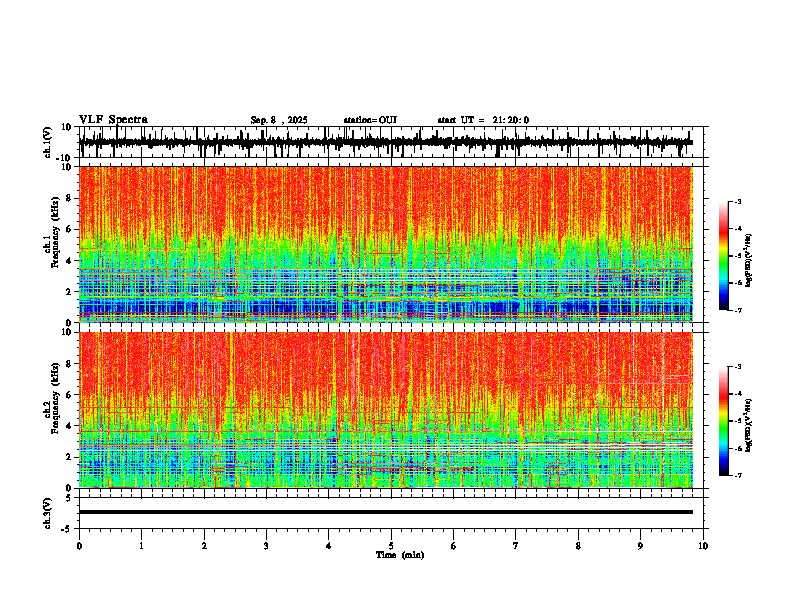Click the 'start UT = 21:20:0' label
Screen dimensions: 792x612
click(x=483, y=120)
